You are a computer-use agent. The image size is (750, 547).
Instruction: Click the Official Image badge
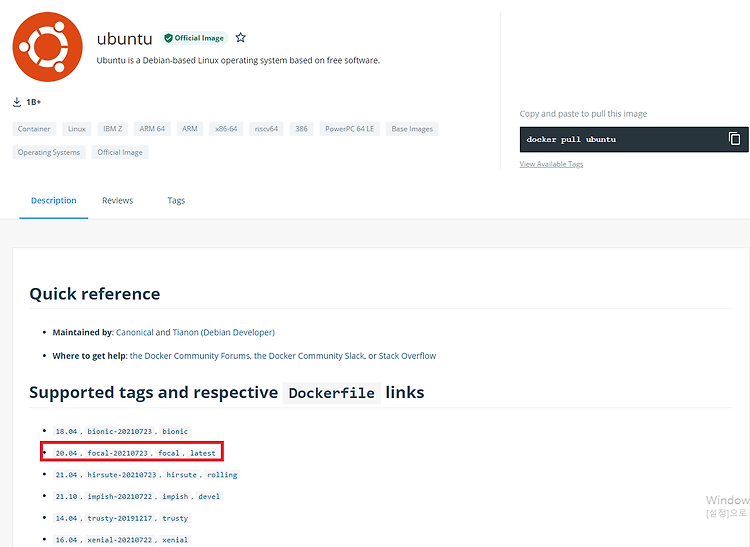click(x=194, y=38)
